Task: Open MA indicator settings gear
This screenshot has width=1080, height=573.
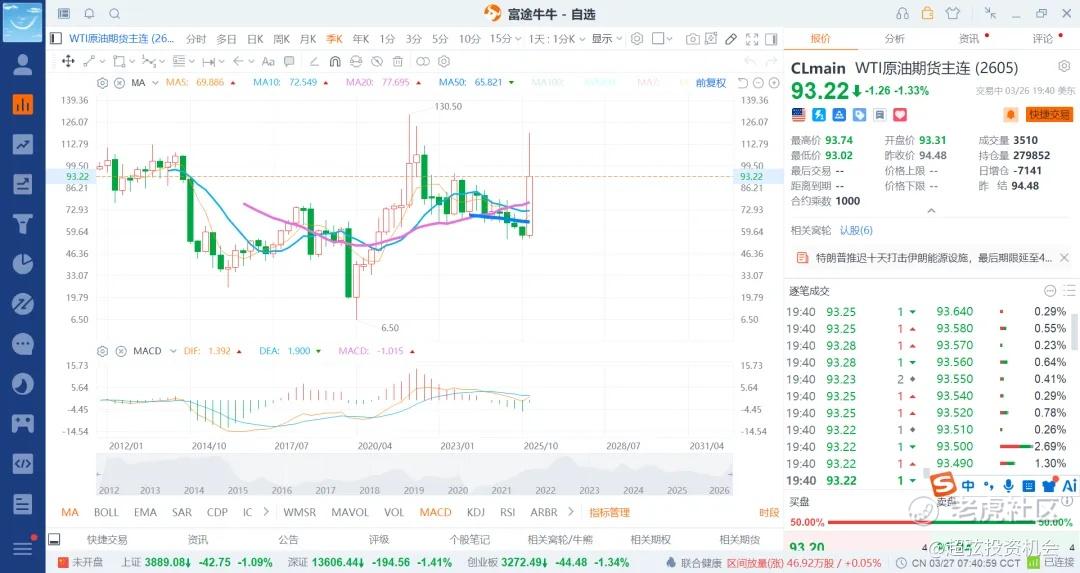Action: 103,83
